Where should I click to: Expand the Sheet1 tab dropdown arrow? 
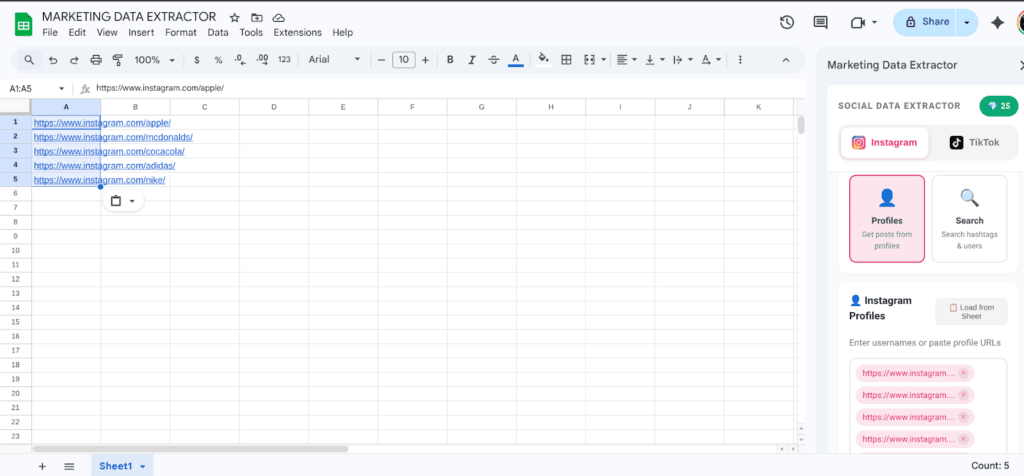[x=143, y=467]
